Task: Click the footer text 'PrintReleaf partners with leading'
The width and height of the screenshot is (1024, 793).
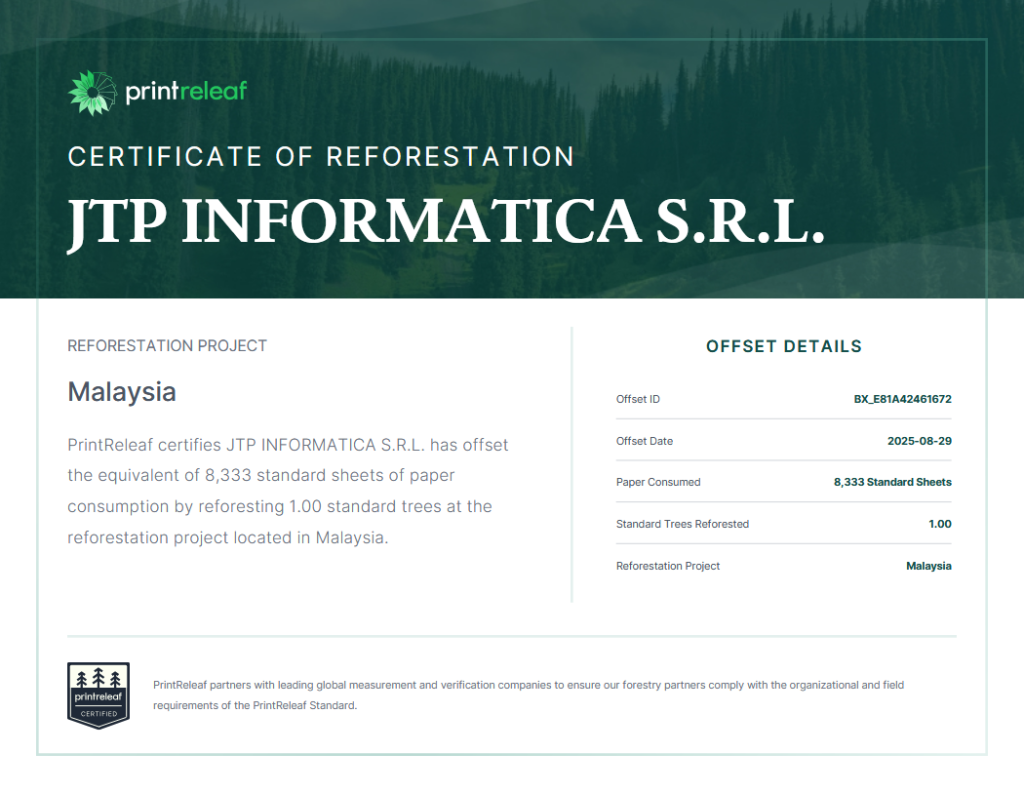Action: pyautogui.click(x=528, y=695)
